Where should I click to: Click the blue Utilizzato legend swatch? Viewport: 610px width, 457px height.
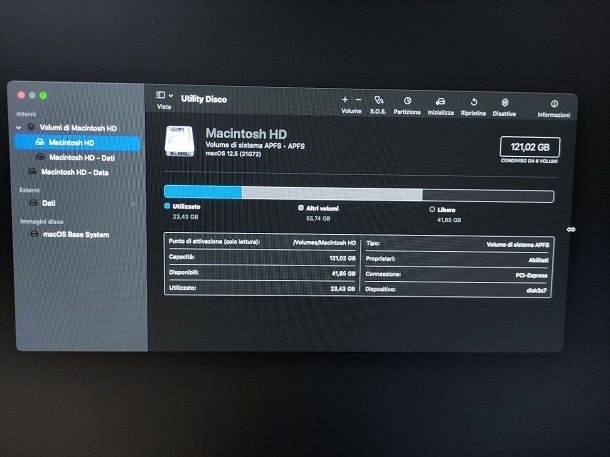click(x=167, y=206)
